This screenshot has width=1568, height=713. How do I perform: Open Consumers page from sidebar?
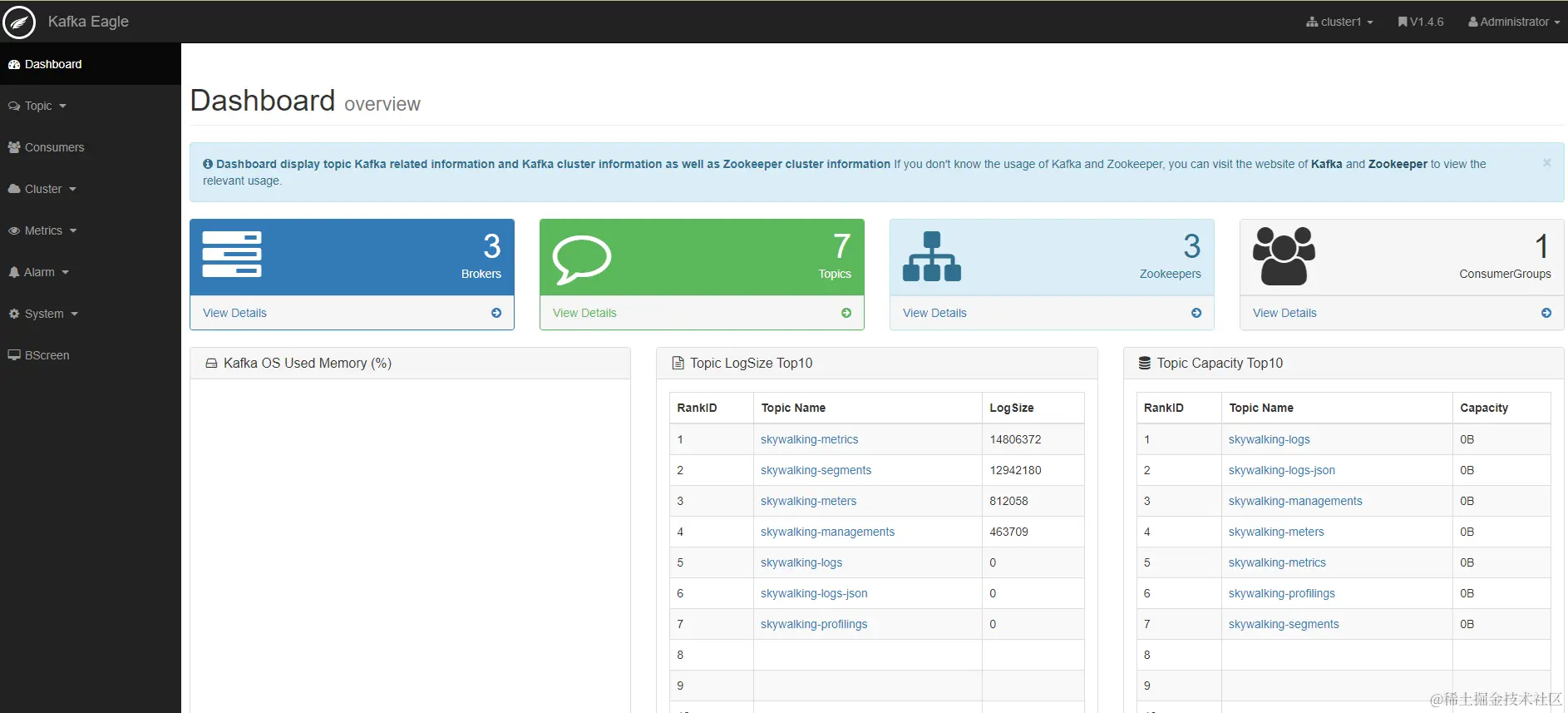(x=91, y=147)
